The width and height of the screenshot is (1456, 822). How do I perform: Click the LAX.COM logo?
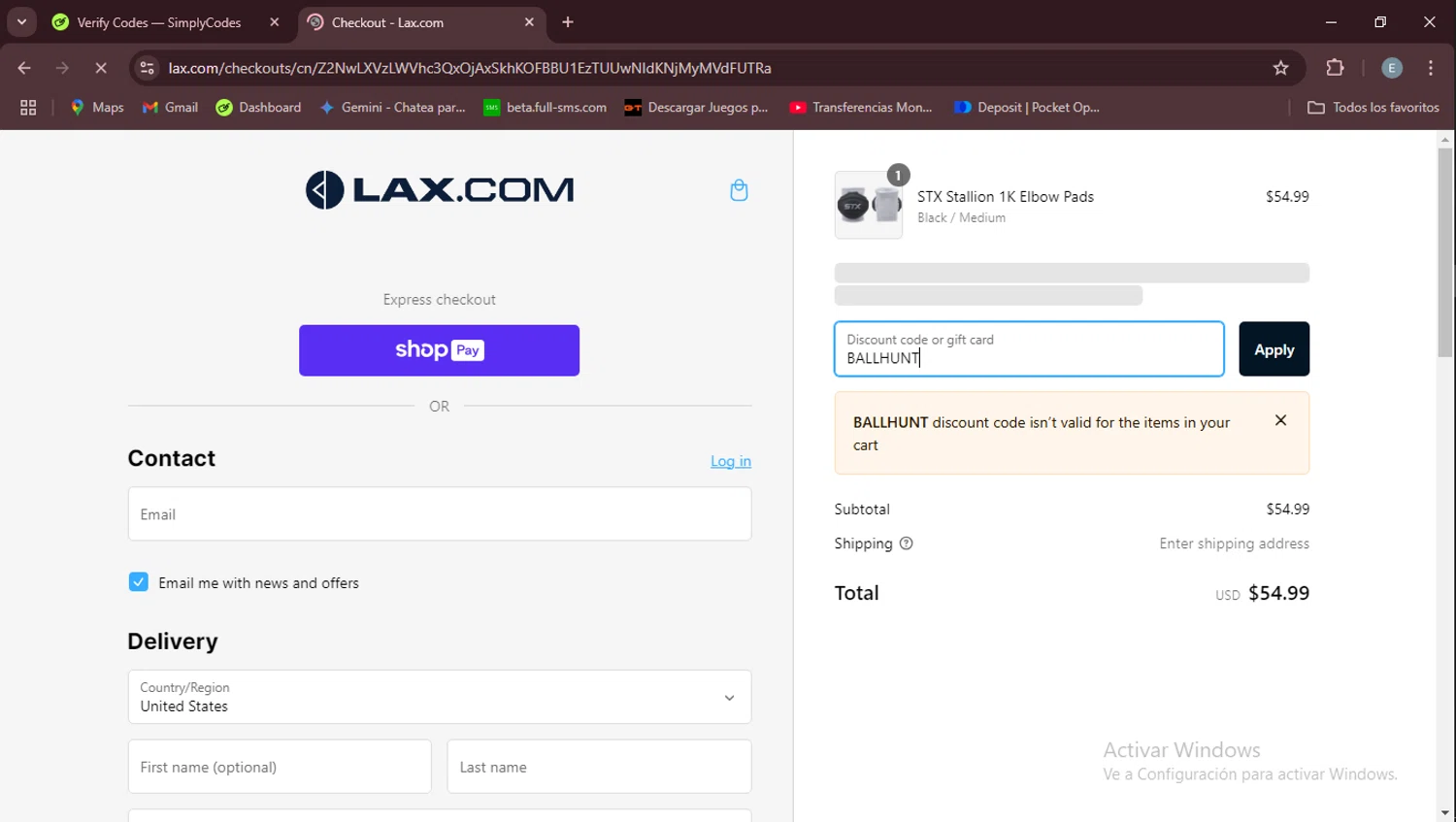click(x=440, y=190)
